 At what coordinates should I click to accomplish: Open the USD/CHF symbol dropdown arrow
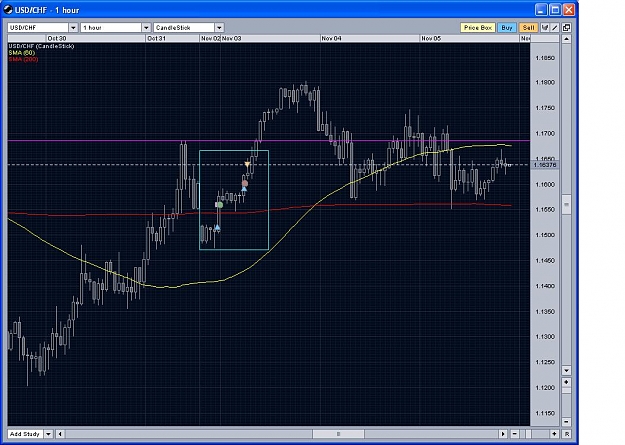point(73,28)
